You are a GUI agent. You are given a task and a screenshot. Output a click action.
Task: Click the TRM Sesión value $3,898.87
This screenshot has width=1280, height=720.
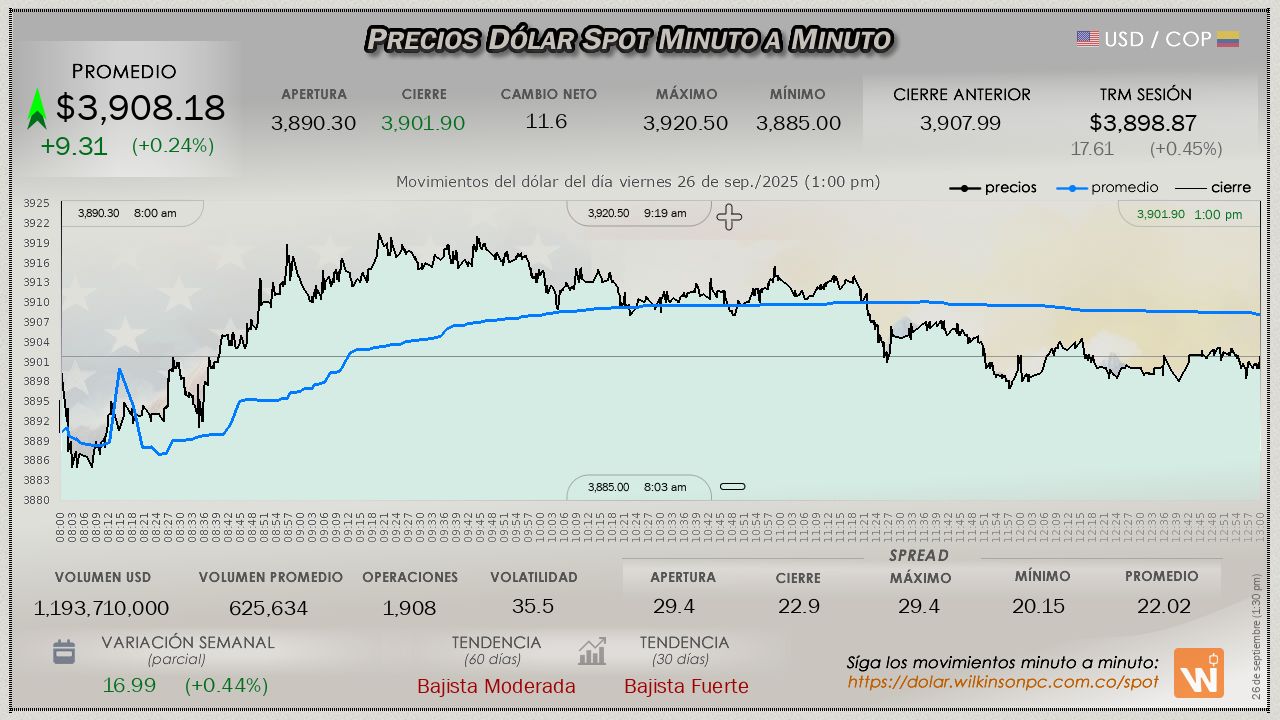[1142, 123]
